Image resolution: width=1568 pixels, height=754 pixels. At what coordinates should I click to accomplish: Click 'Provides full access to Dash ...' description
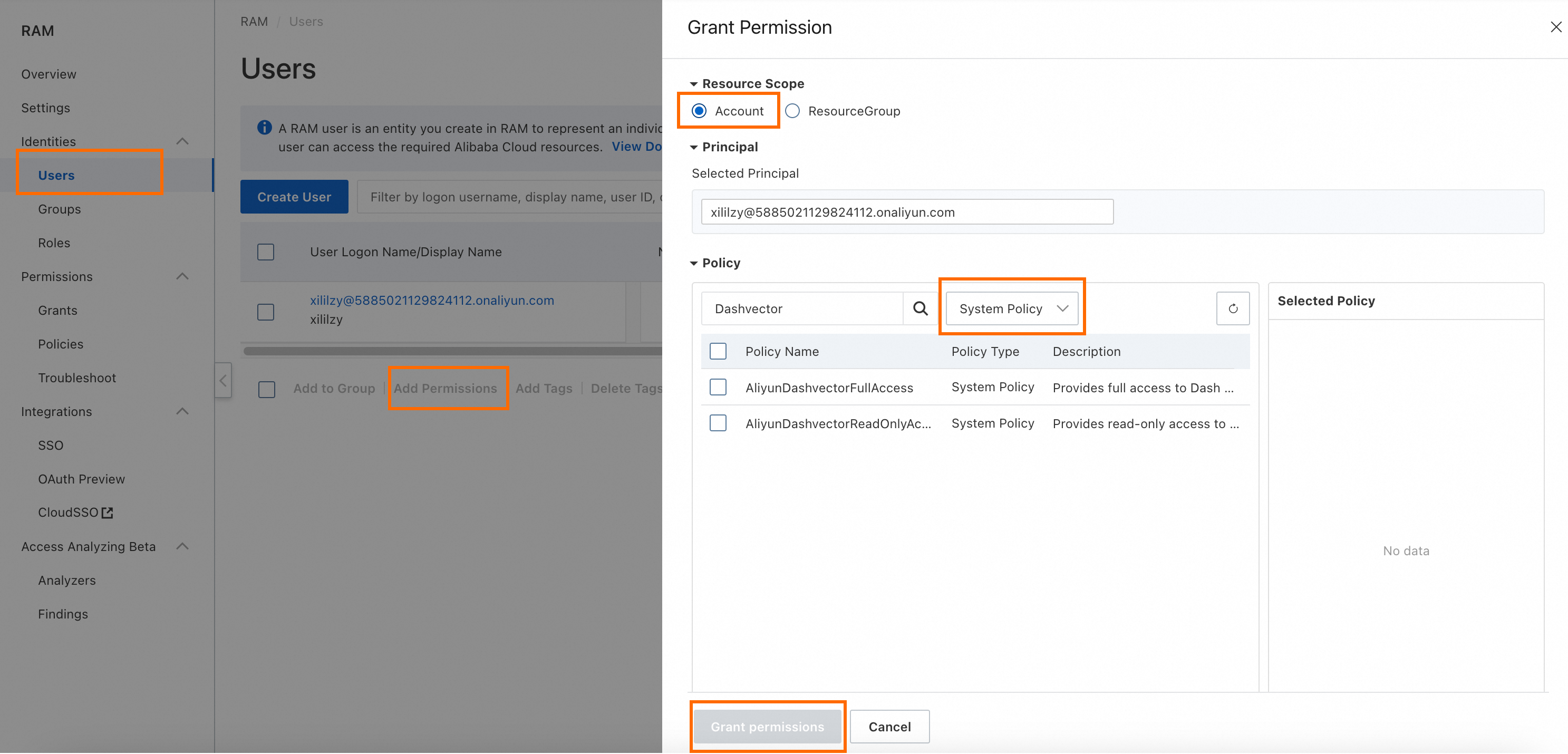pos(1143,388)
